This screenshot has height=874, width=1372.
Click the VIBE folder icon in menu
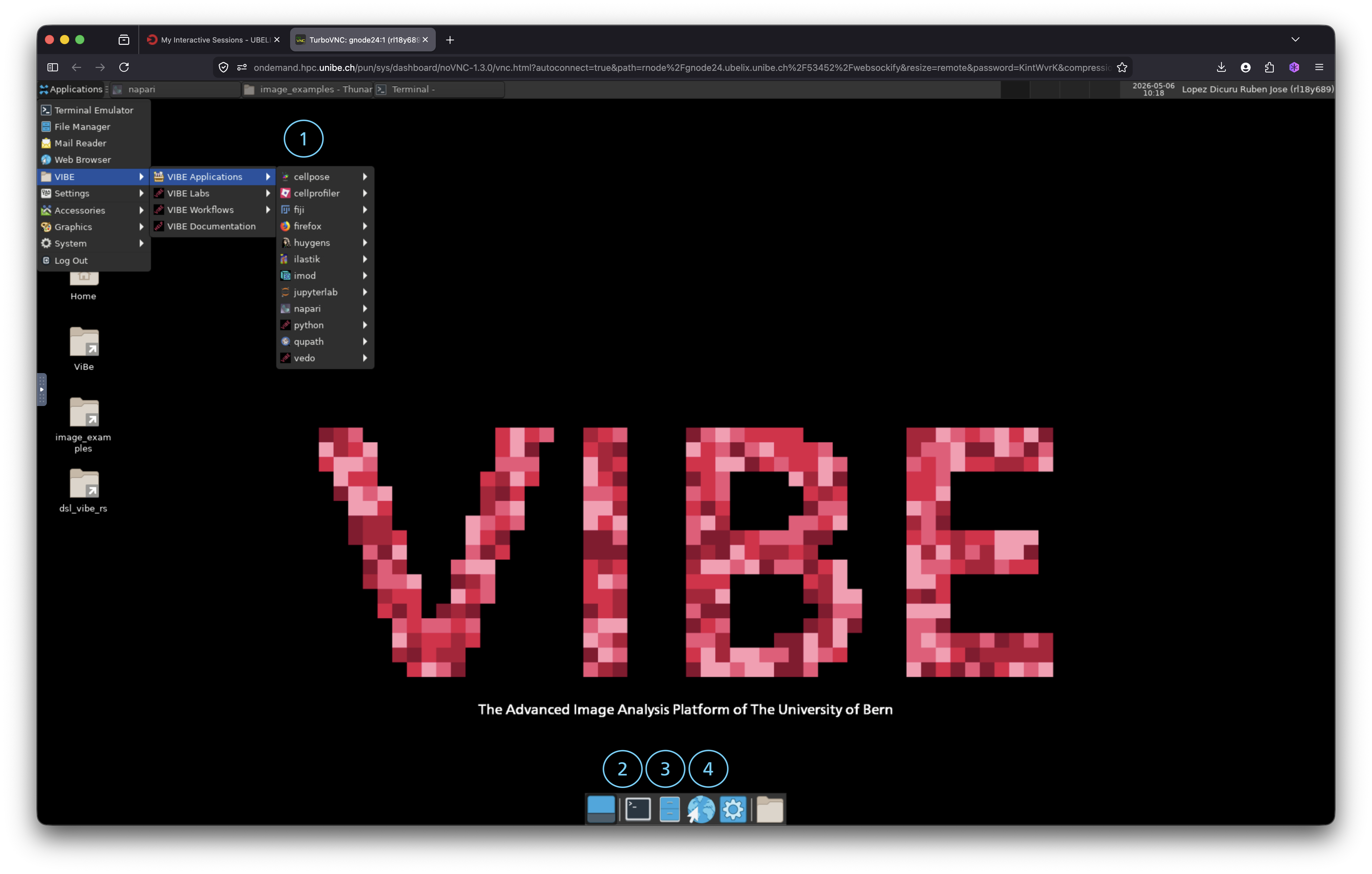tap(46, 177)
